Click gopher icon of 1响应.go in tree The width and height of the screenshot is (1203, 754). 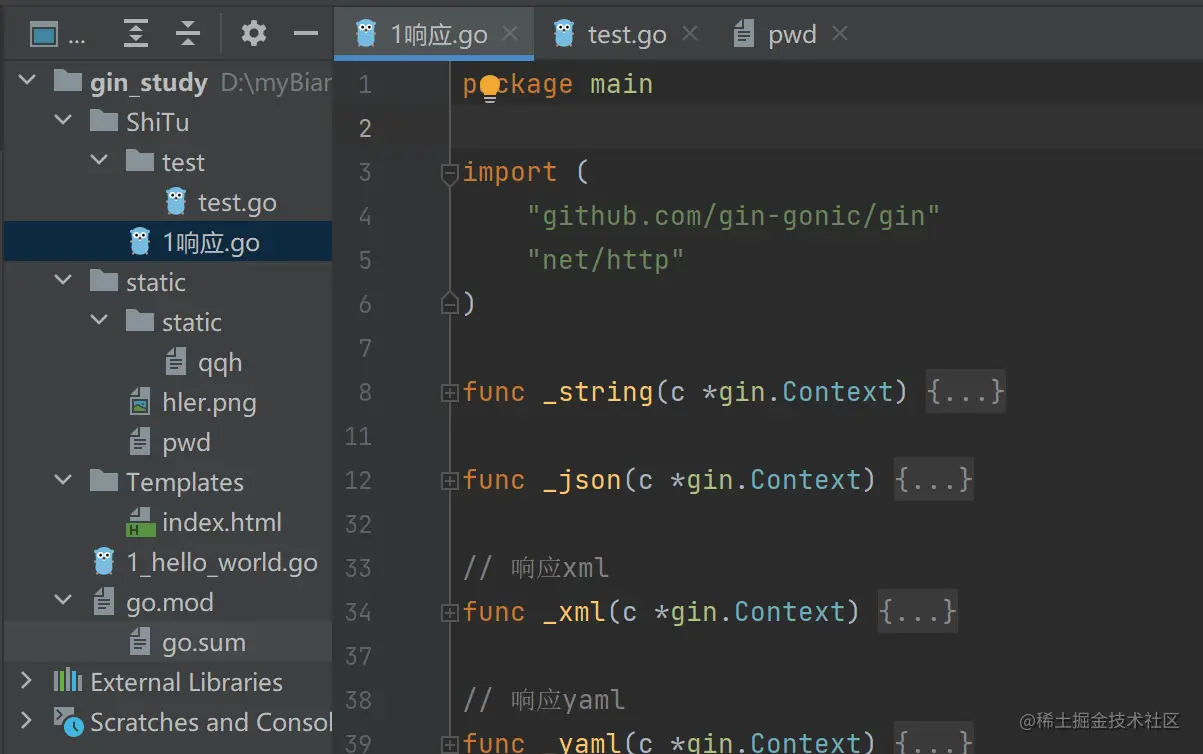click(140, 242)
